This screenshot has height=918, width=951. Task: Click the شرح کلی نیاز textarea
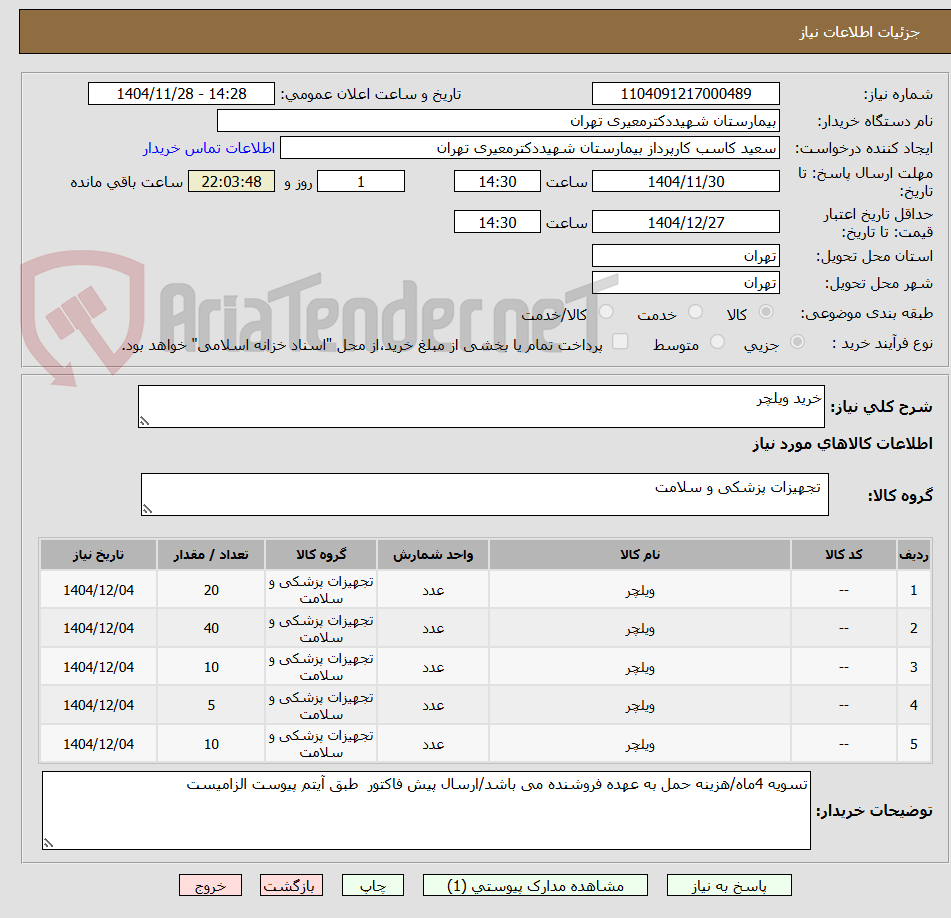(x=481, y=406)
